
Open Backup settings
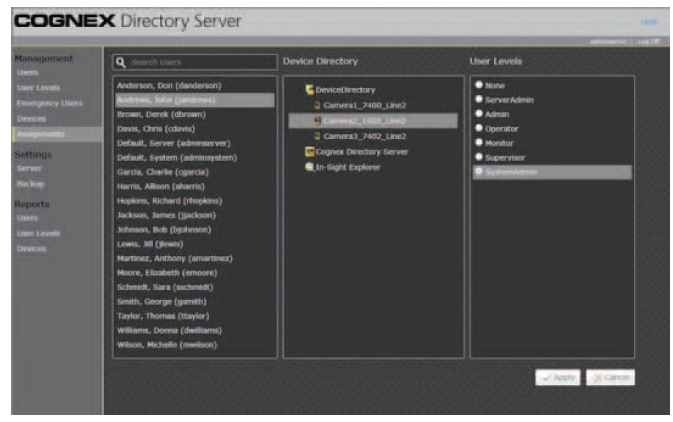pyautogui.click(x=30, y=184)
